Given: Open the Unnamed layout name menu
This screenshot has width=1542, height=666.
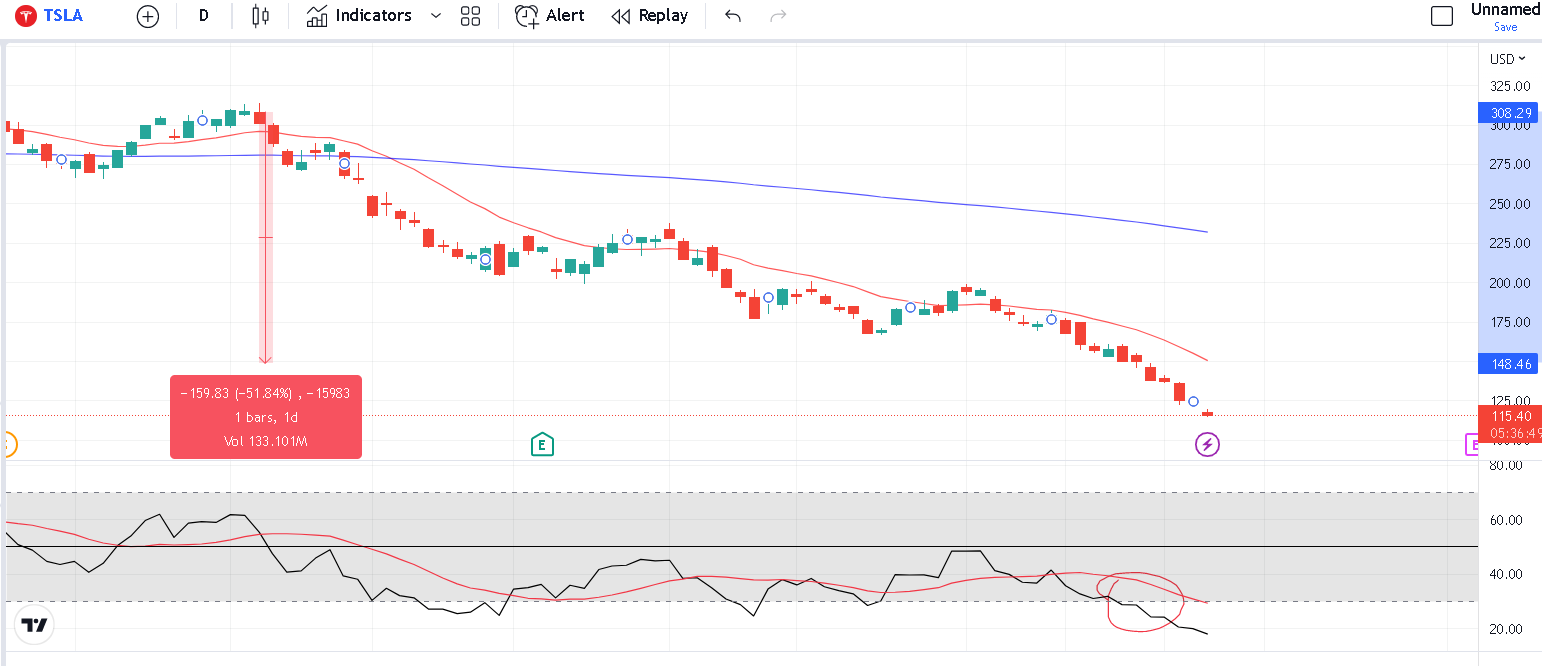Looking at the screenshot, I should (1505, 10).
